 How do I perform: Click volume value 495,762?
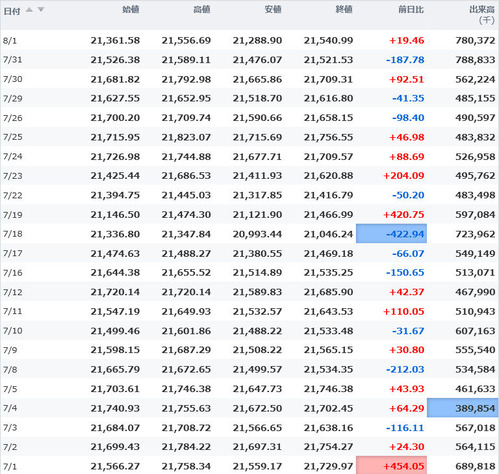tap(475, 176)
